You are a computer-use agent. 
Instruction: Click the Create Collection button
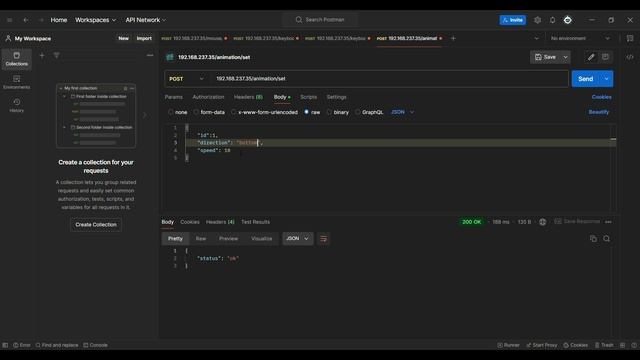[x=96, y=225]
